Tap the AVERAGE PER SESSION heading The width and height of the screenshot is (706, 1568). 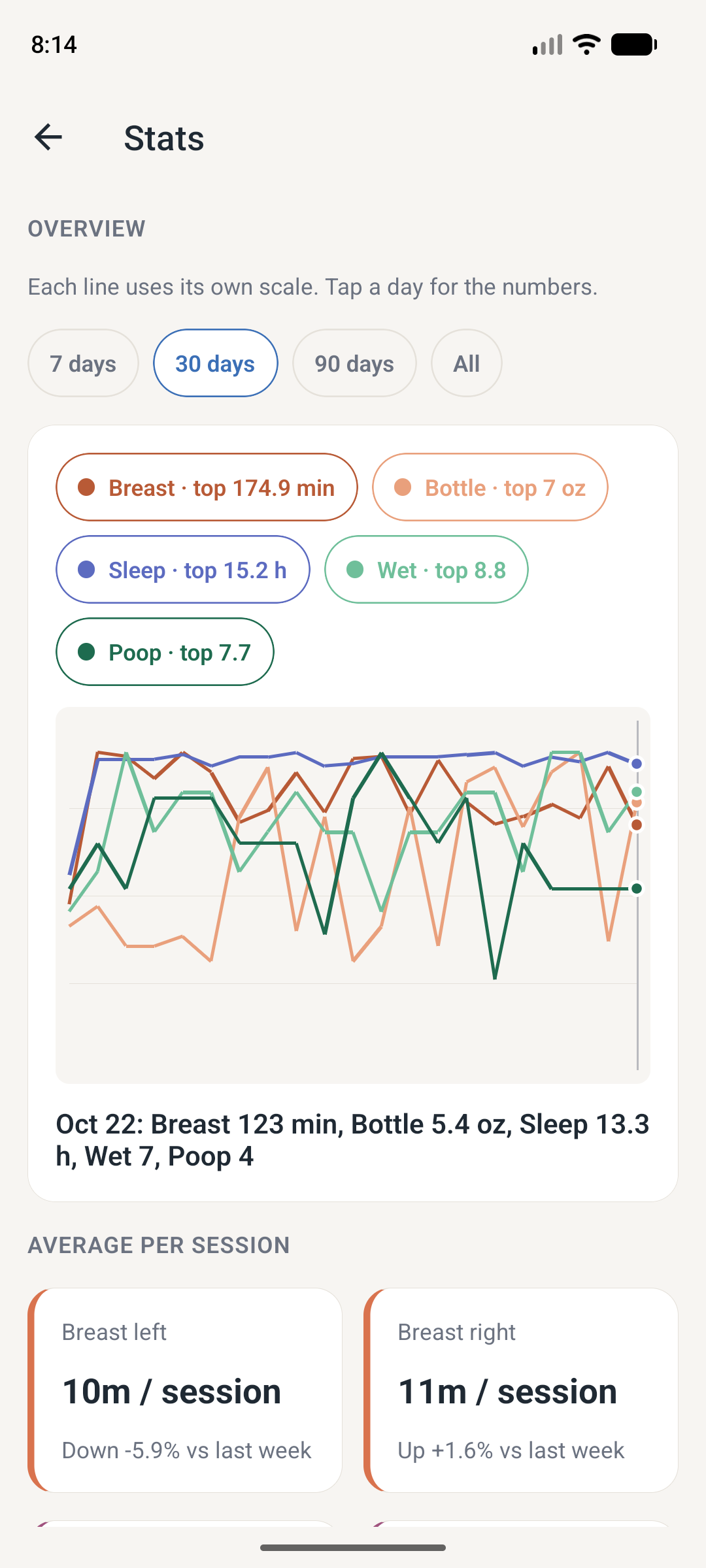click(159, 1245)
